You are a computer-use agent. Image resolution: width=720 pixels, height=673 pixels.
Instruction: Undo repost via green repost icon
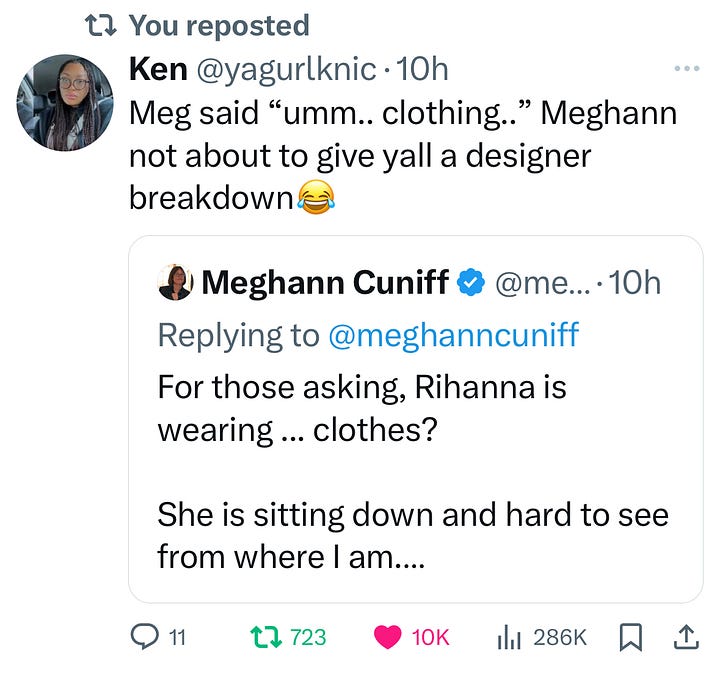pyautogui.click(x=265, y=636)
